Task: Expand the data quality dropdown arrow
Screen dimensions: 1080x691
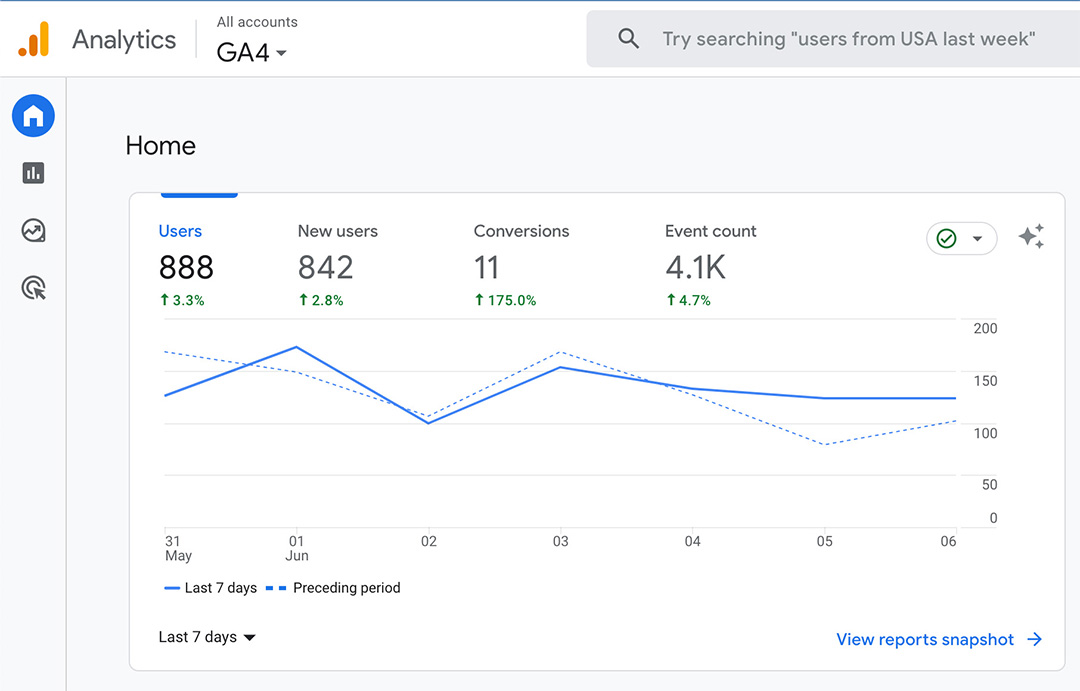Action: tap(975, 238)
